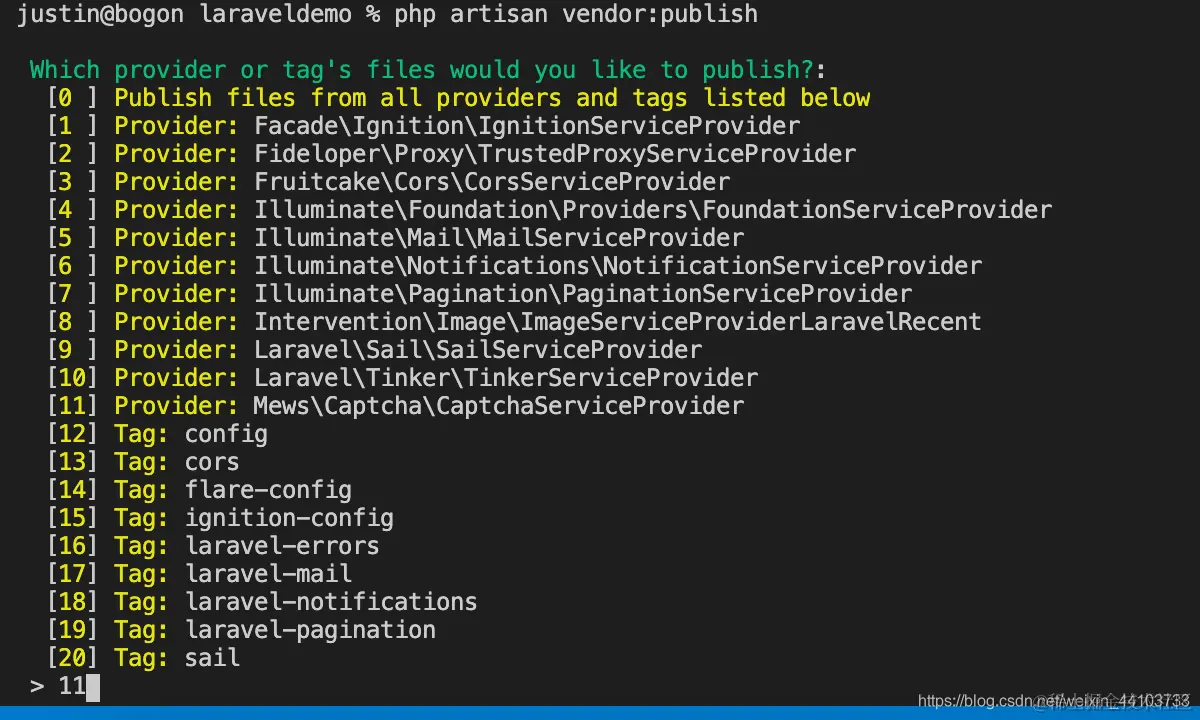The width and height of the screenshot is (1200, 720).
Task: Click the 'Tag: flare-config' line
Action: point(199,490)
